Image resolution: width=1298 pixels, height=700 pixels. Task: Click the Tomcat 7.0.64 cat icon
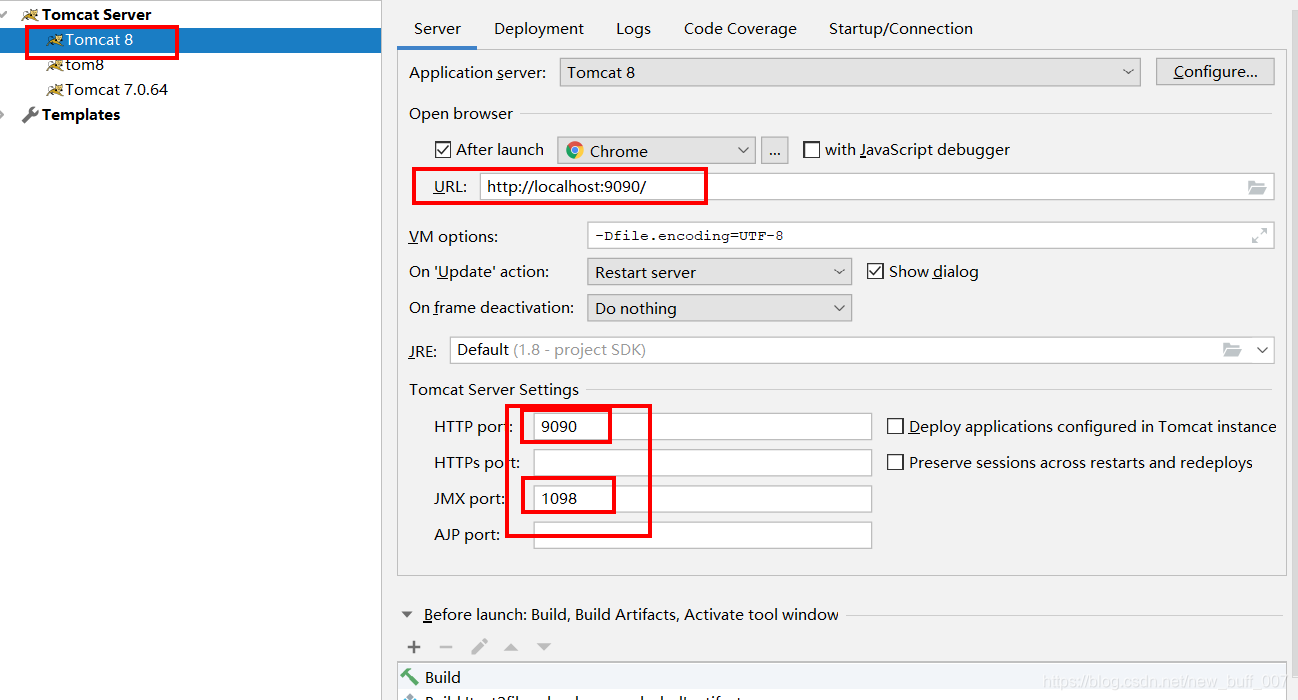point(55,90)
